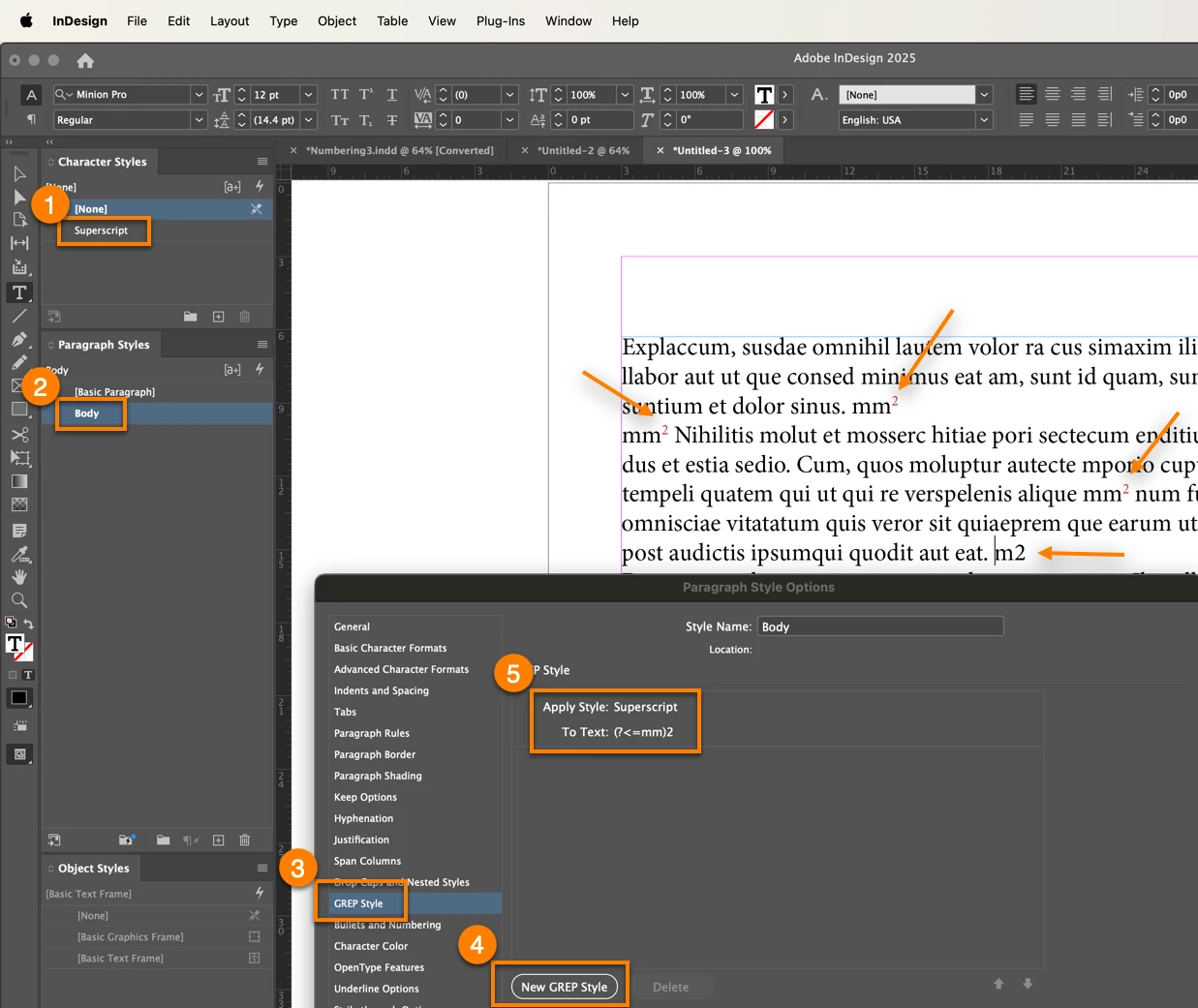Select the Line tool

[19, 317]
